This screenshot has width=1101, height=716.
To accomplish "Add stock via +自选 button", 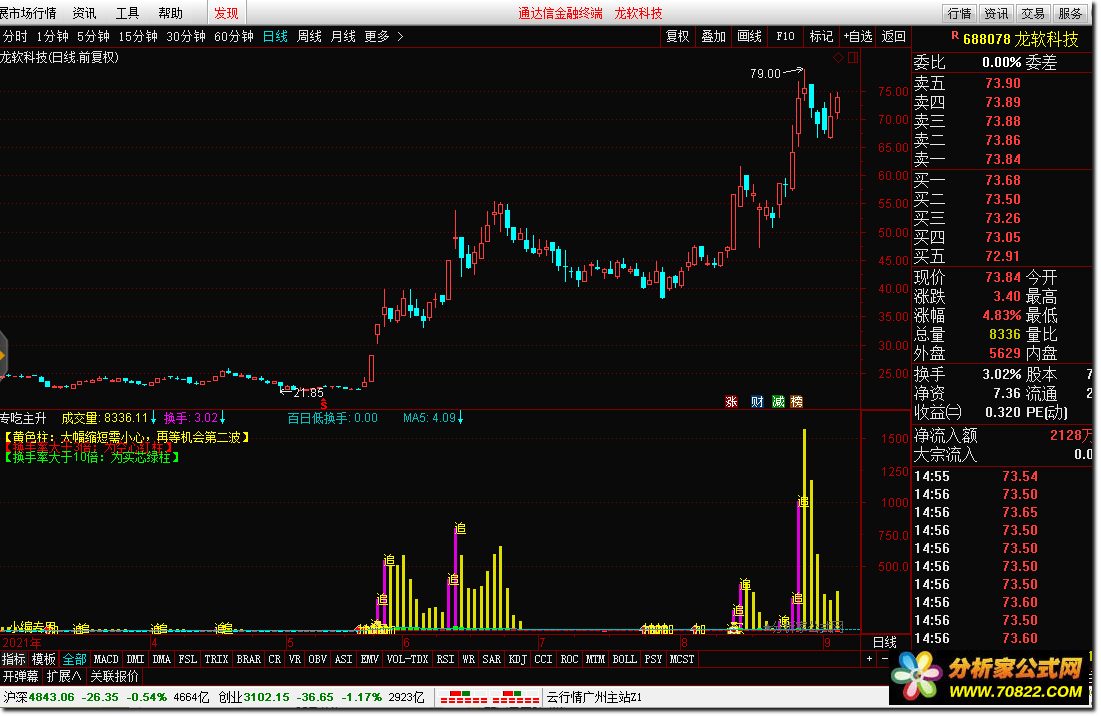I will click(x=858, y=37).
